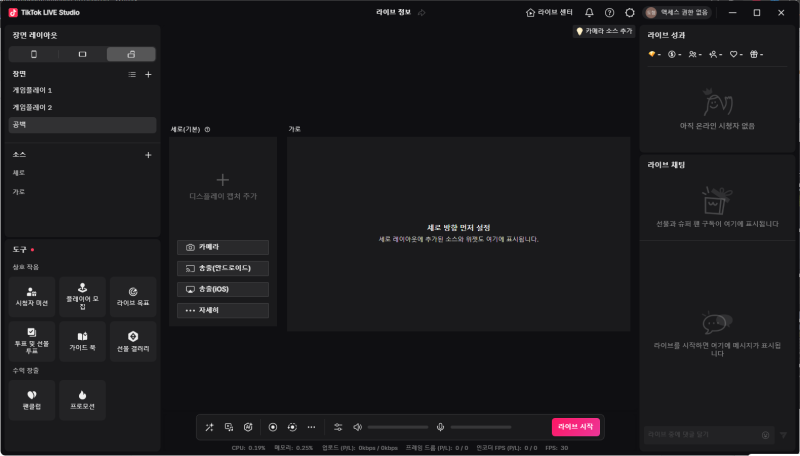Click the FPS: 30 status text
The height and width of the screenshot is (456, 800).
(557, 448)
